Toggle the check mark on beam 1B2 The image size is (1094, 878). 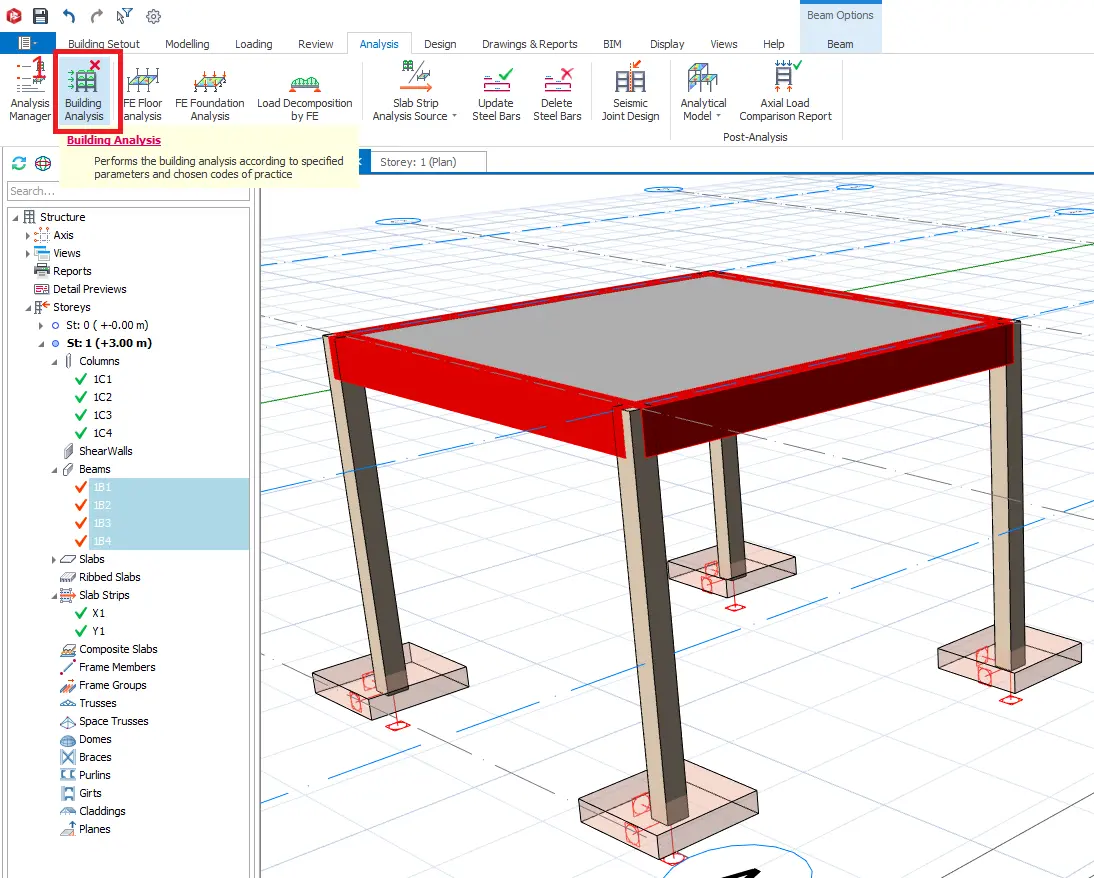[81, 505]
